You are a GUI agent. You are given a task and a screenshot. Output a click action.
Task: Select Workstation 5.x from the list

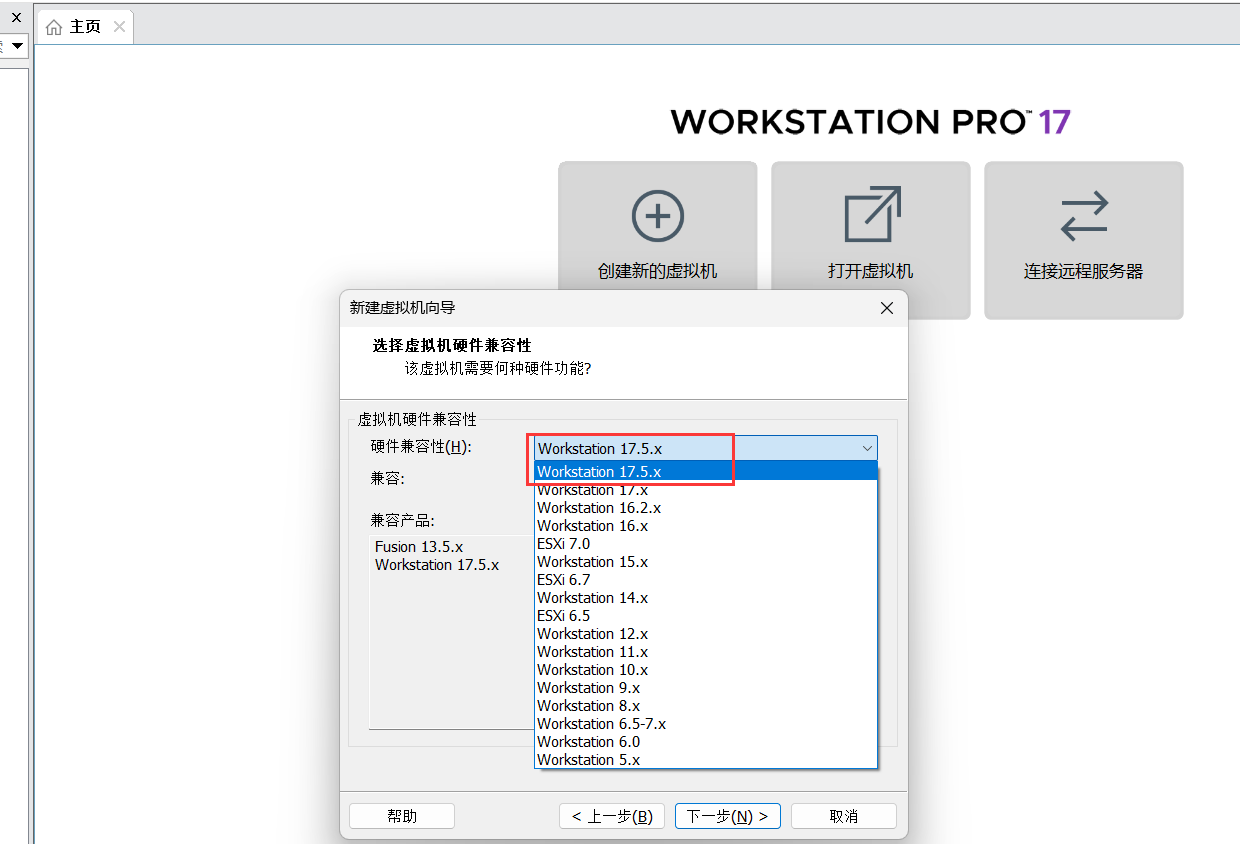pyautogui.click(x=706, y=760)
